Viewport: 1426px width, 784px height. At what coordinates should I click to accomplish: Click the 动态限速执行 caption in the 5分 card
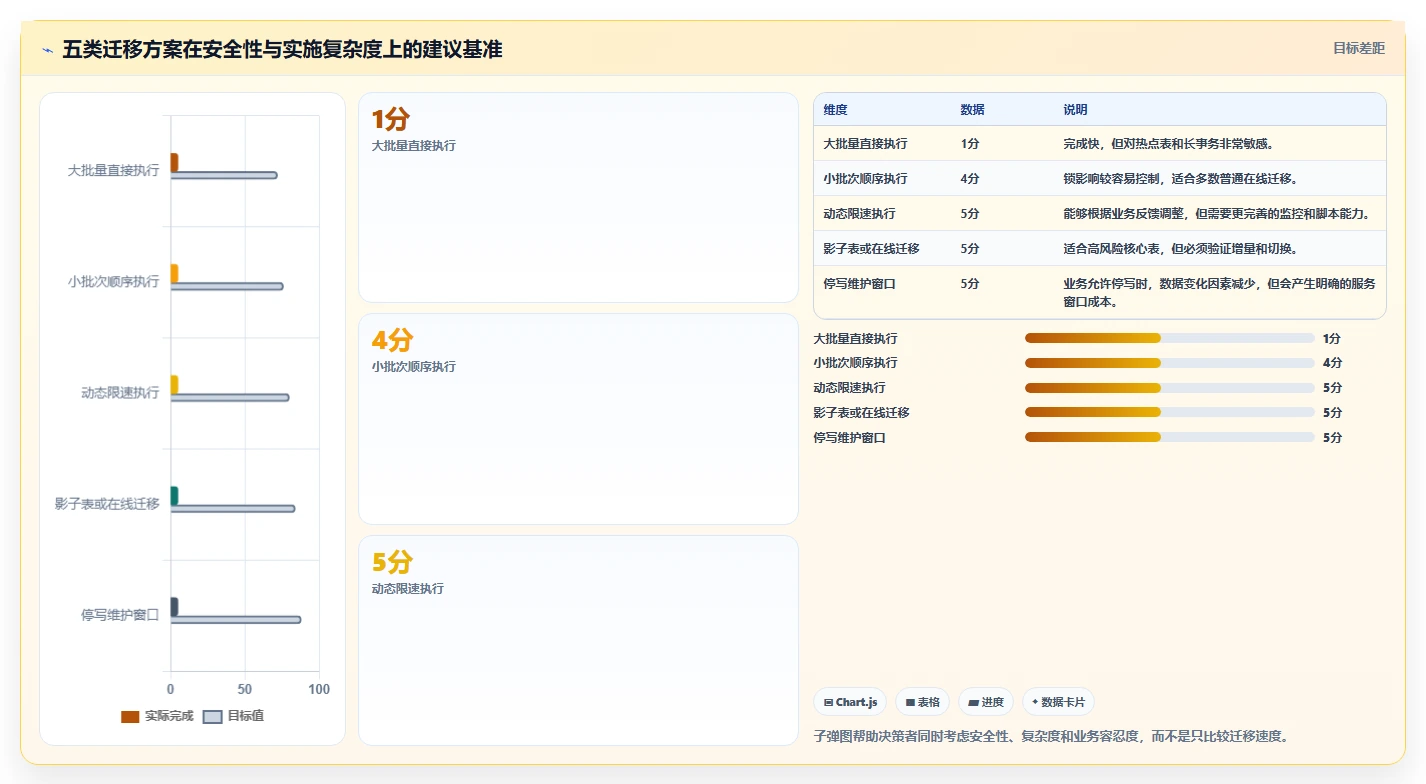[407, 589]
